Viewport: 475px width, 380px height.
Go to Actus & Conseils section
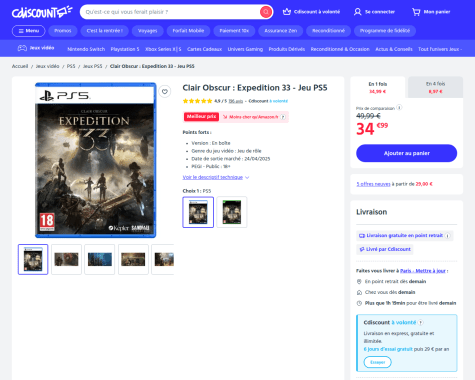pyautogui.click(x=394, y=49)
